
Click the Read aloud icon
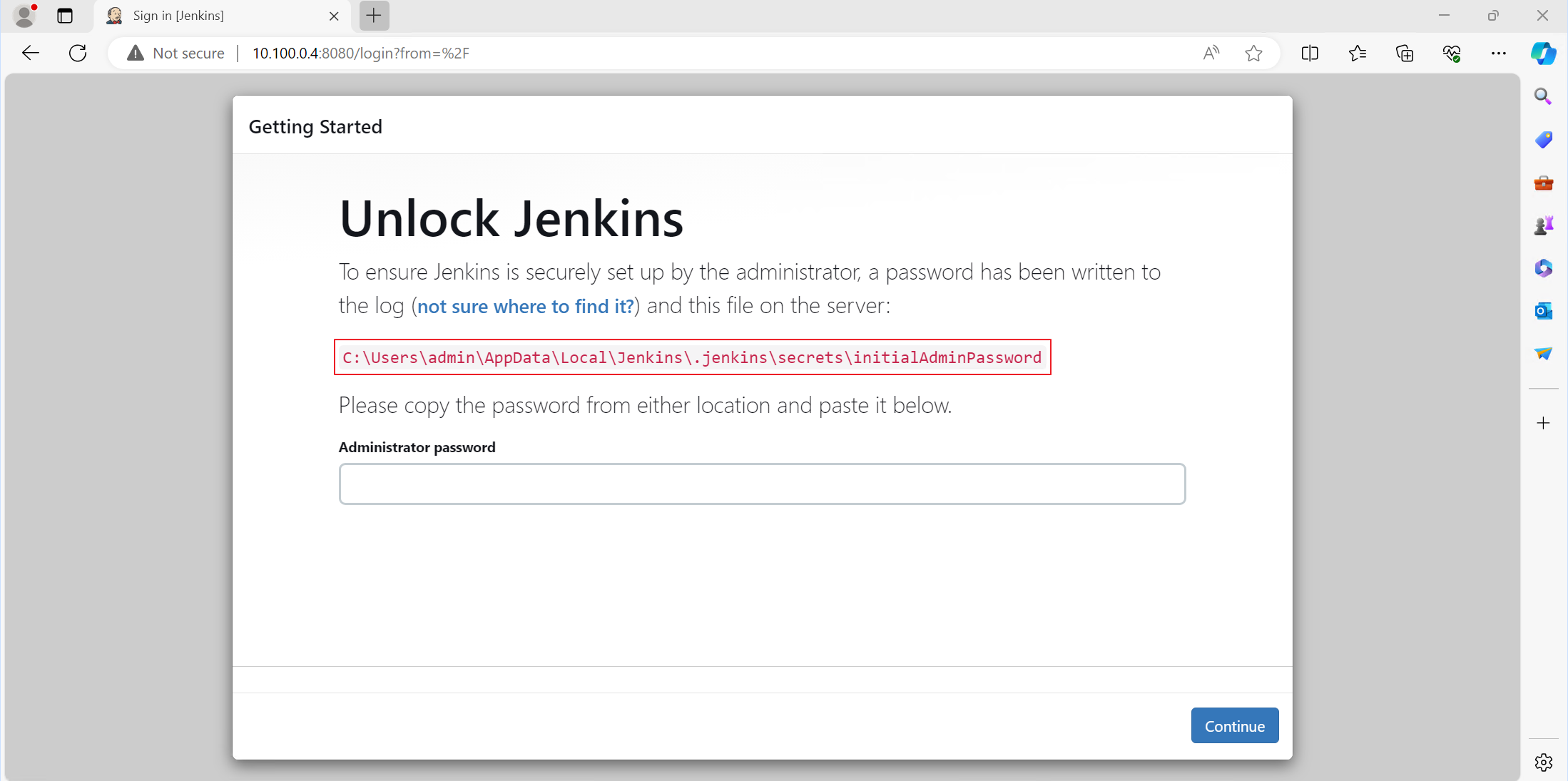pyautogui.click(x=1211, y=53)
